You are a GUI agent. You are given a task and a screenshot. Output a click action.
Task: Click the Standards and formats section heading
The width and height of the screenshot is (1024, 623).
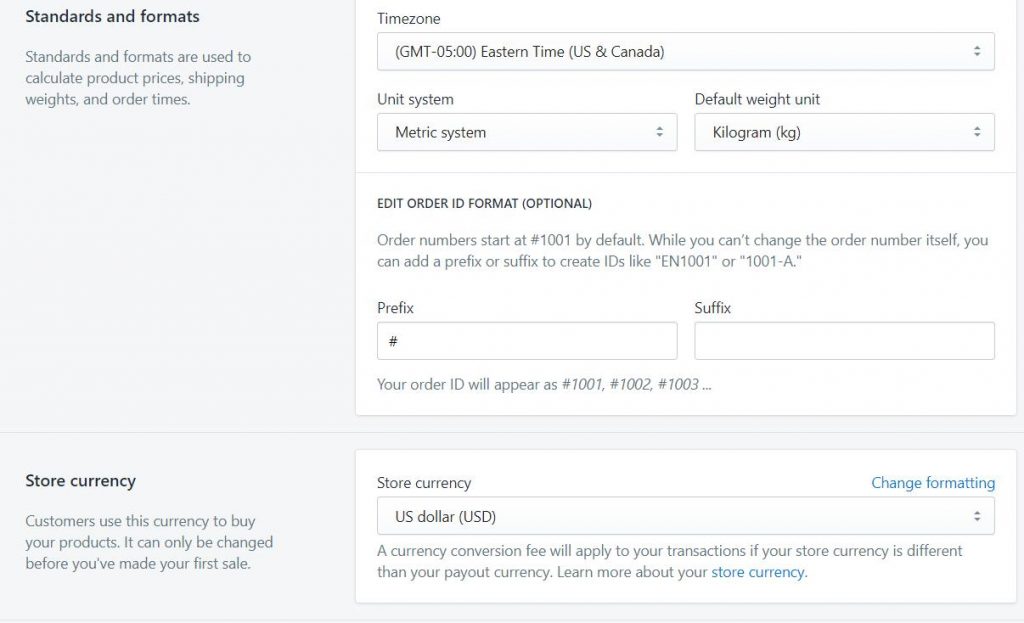coord(112,17)
